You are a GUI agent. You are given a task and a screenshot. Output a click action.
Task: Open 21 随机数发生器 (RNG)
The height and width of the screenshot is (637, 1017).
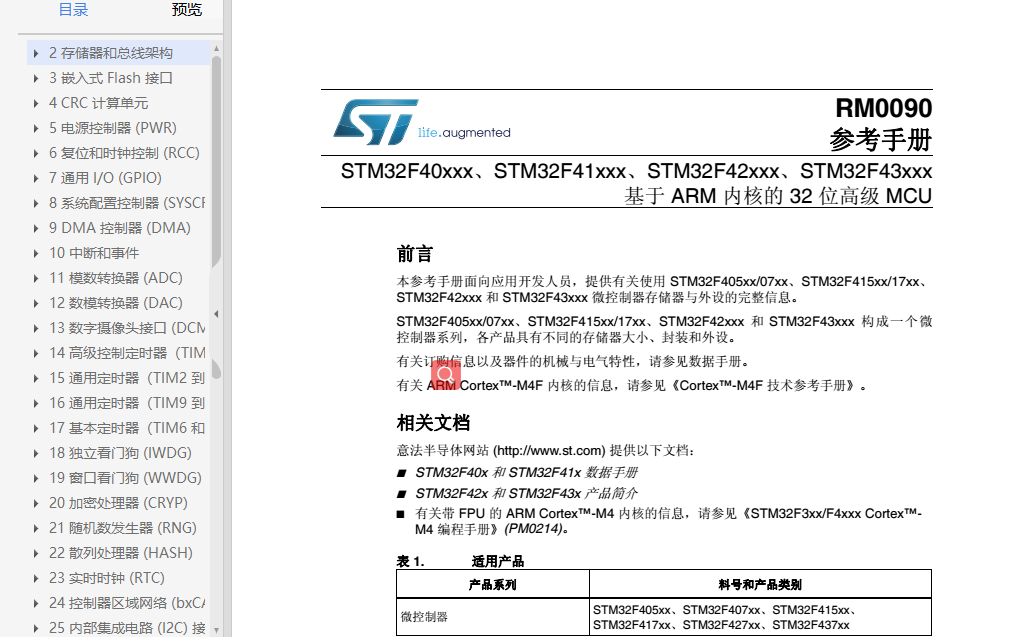123,528
